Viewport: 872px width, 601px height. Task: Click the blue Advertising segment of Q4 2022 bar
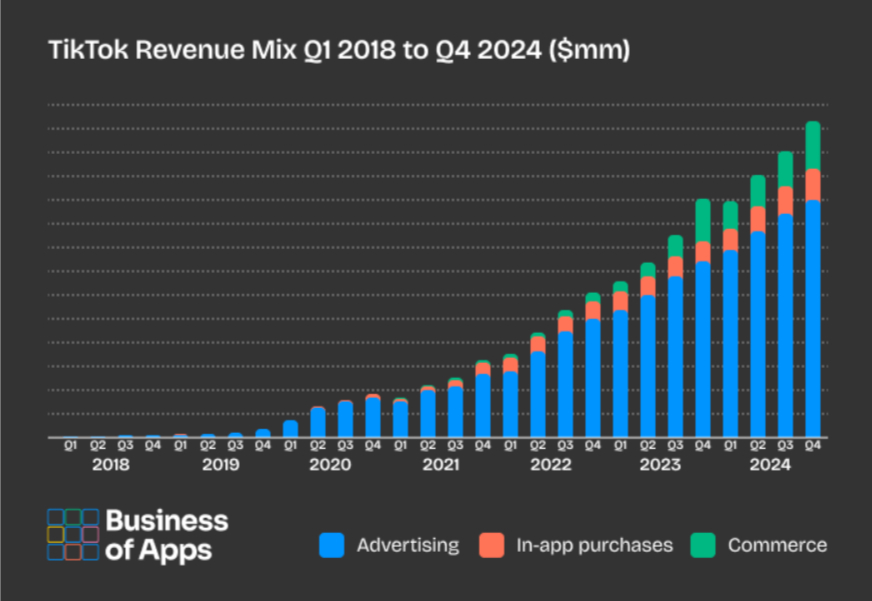point(593,378)
